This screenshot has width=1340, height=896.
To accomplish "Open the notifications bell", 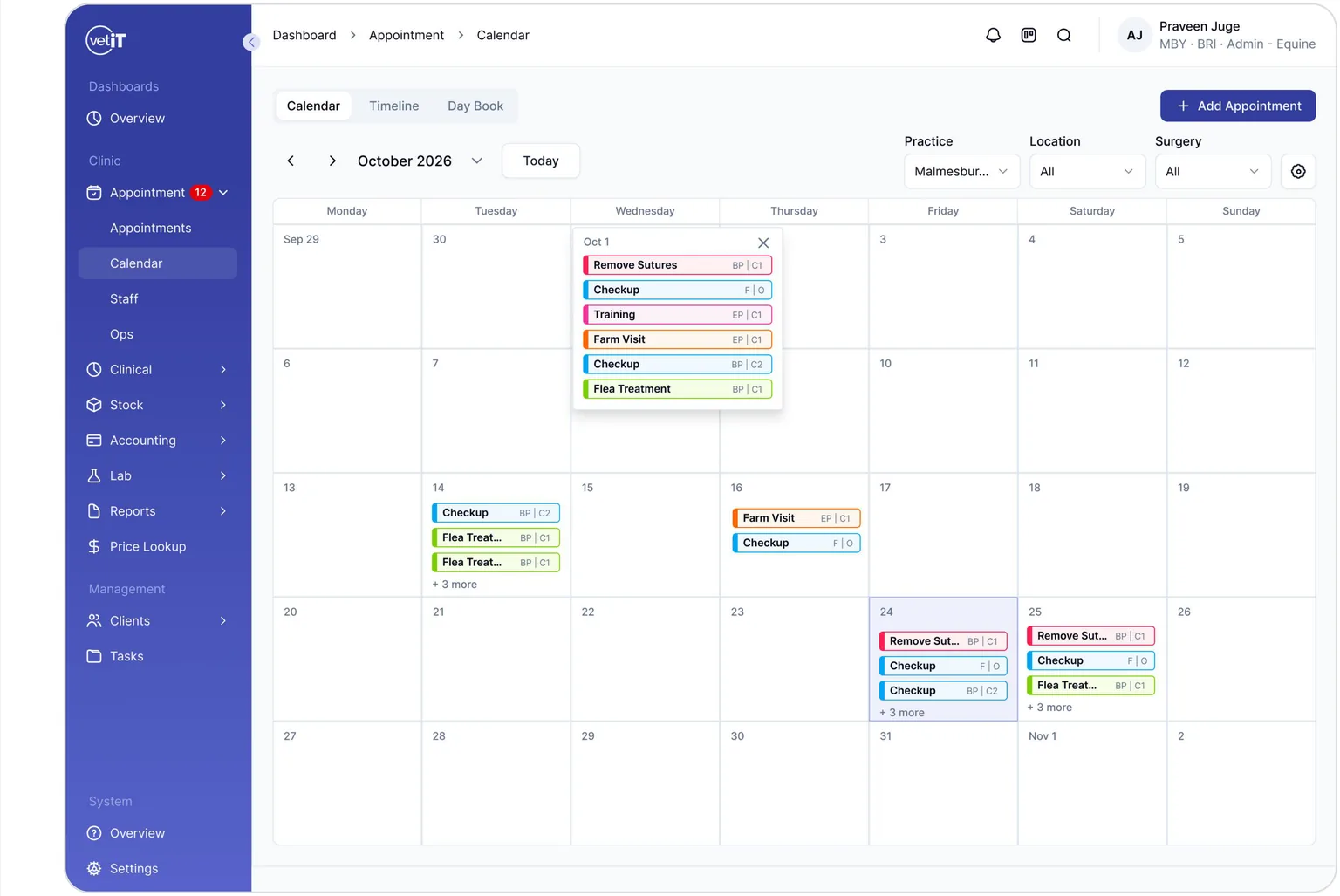I will click(x=993, y=35).
